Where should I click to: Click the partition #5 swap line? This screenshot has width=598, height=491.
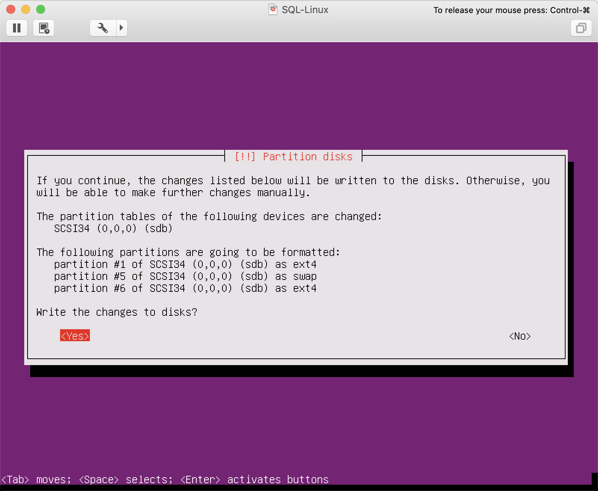(185, 276)
